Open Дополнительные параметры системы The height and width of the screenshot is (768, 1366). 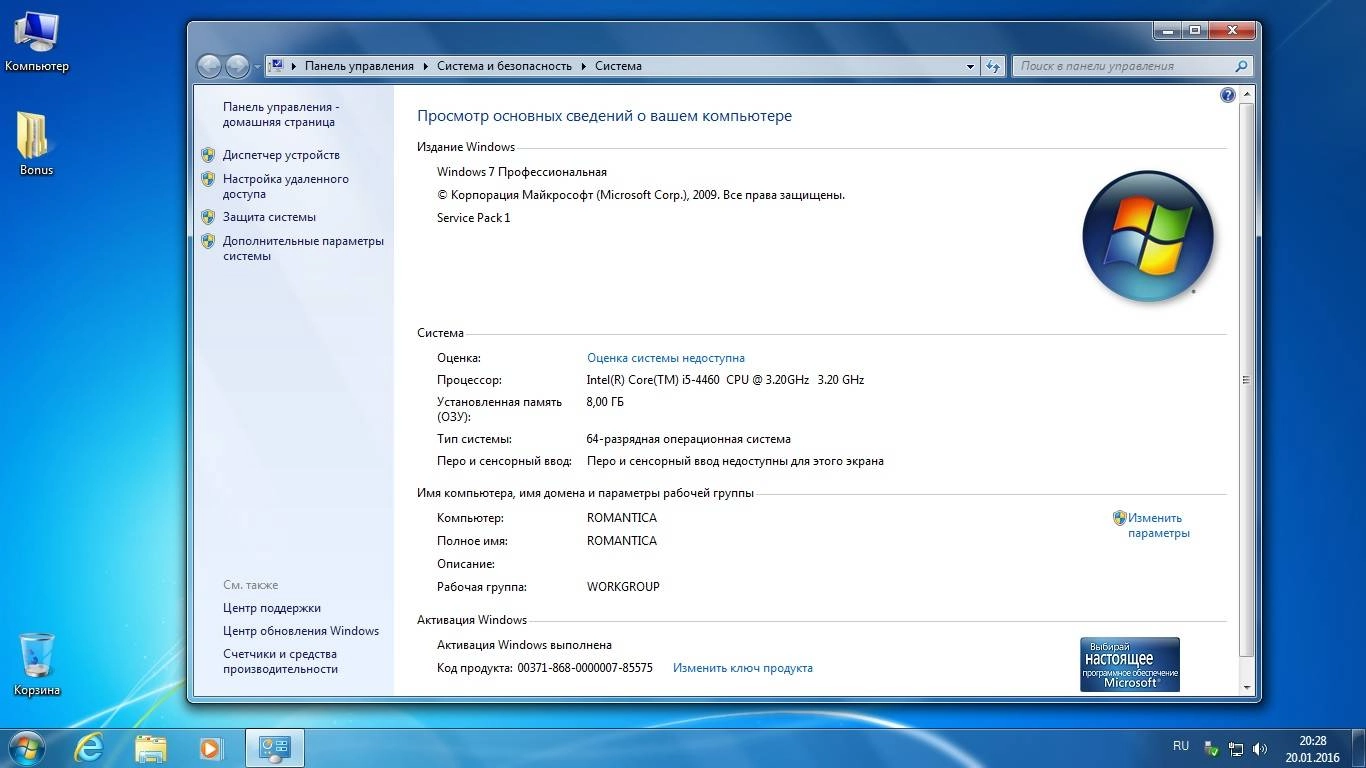click(303, 248)
